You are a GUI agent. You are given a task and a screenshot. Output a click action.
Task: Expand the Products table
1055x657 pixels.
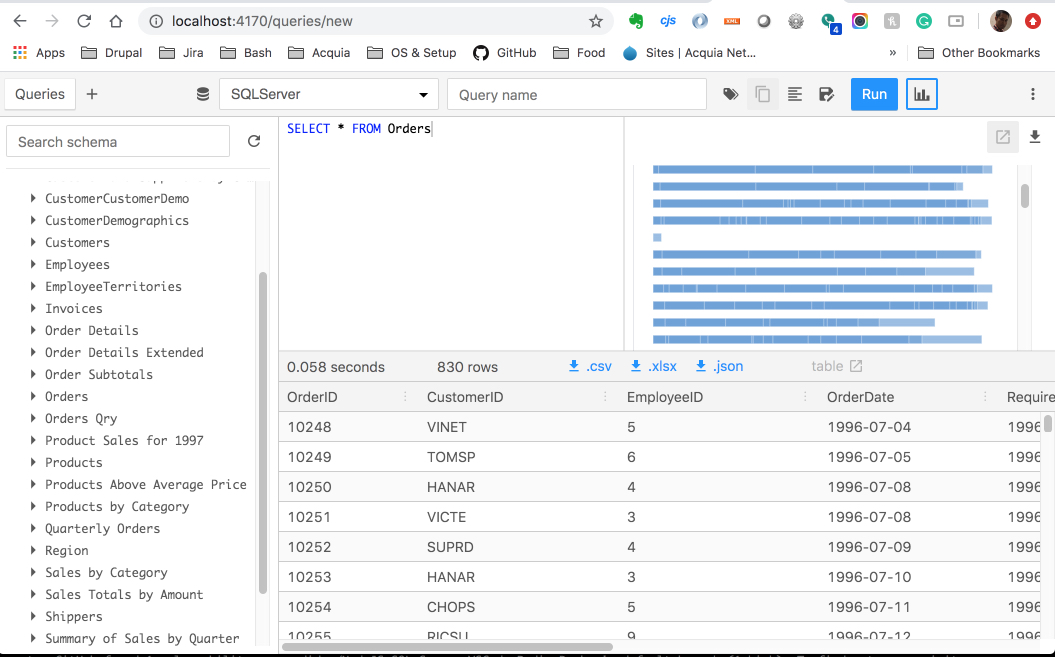(x=33, y=462)
